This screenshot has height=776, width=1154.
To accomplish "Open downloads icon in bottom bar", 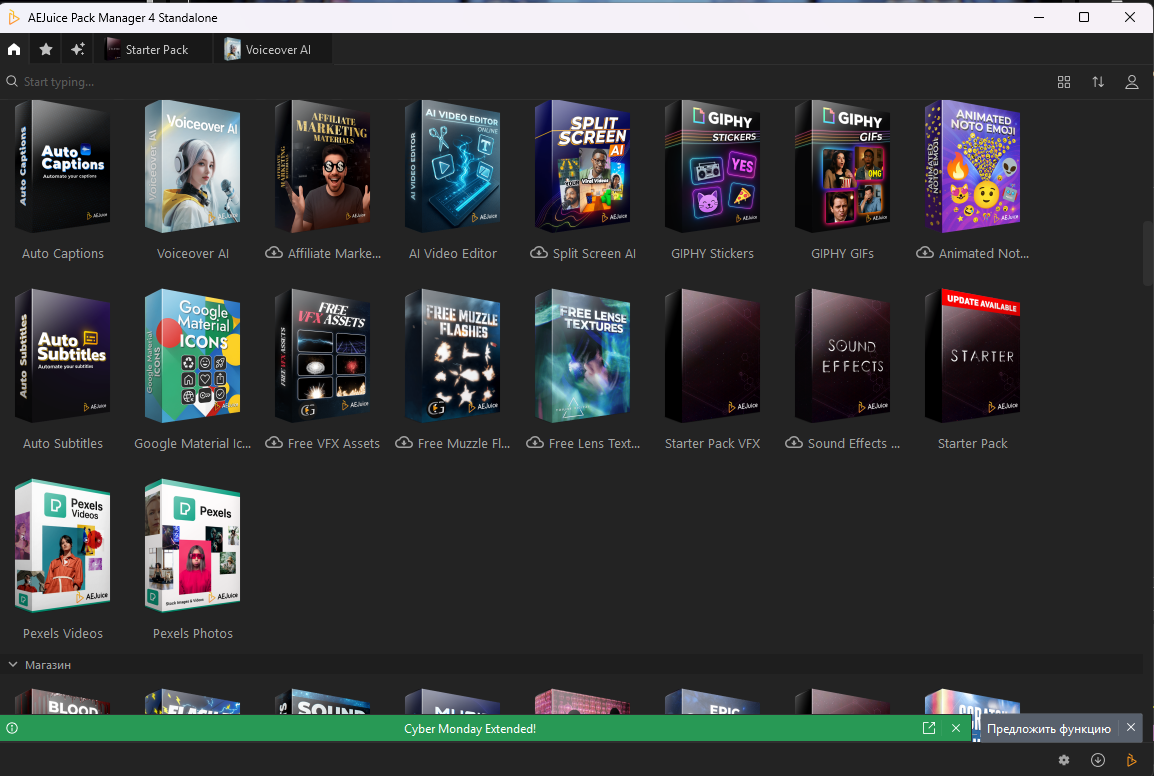I will pos(1097,760).
